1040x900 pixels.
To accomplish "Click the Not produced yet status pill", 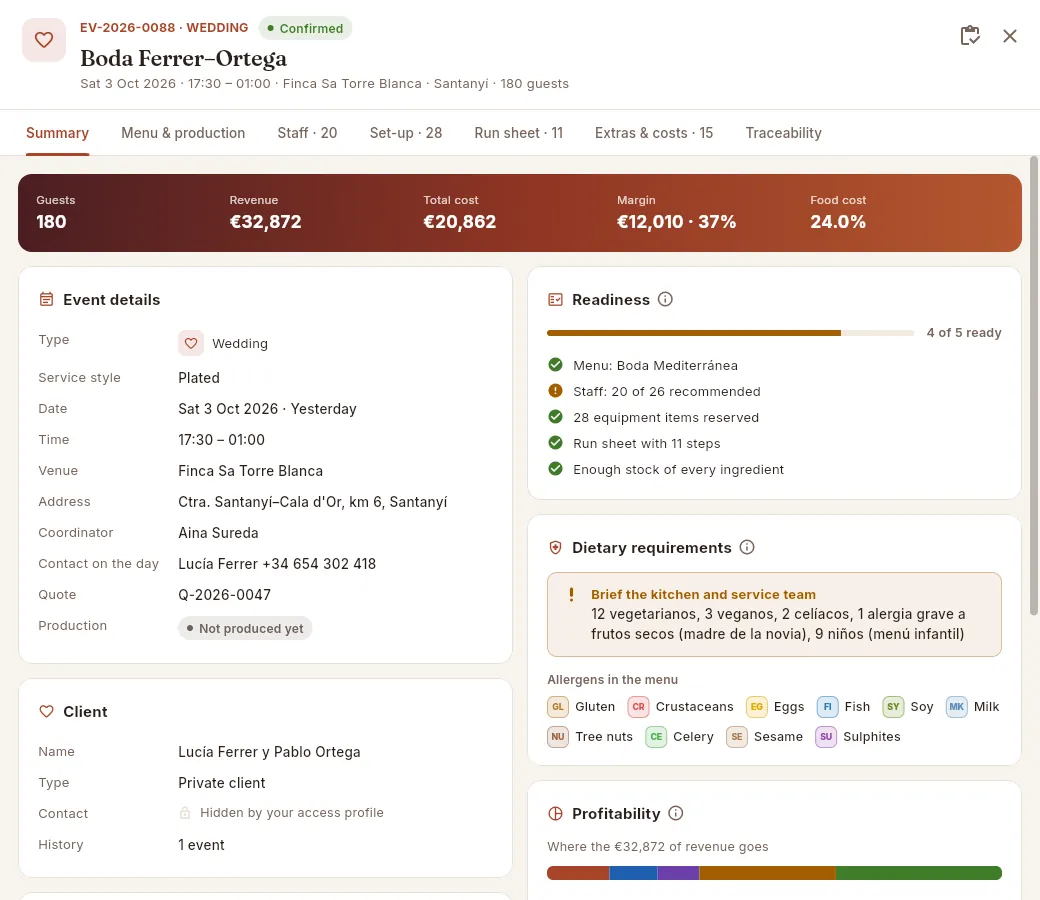I will [245, 628].
